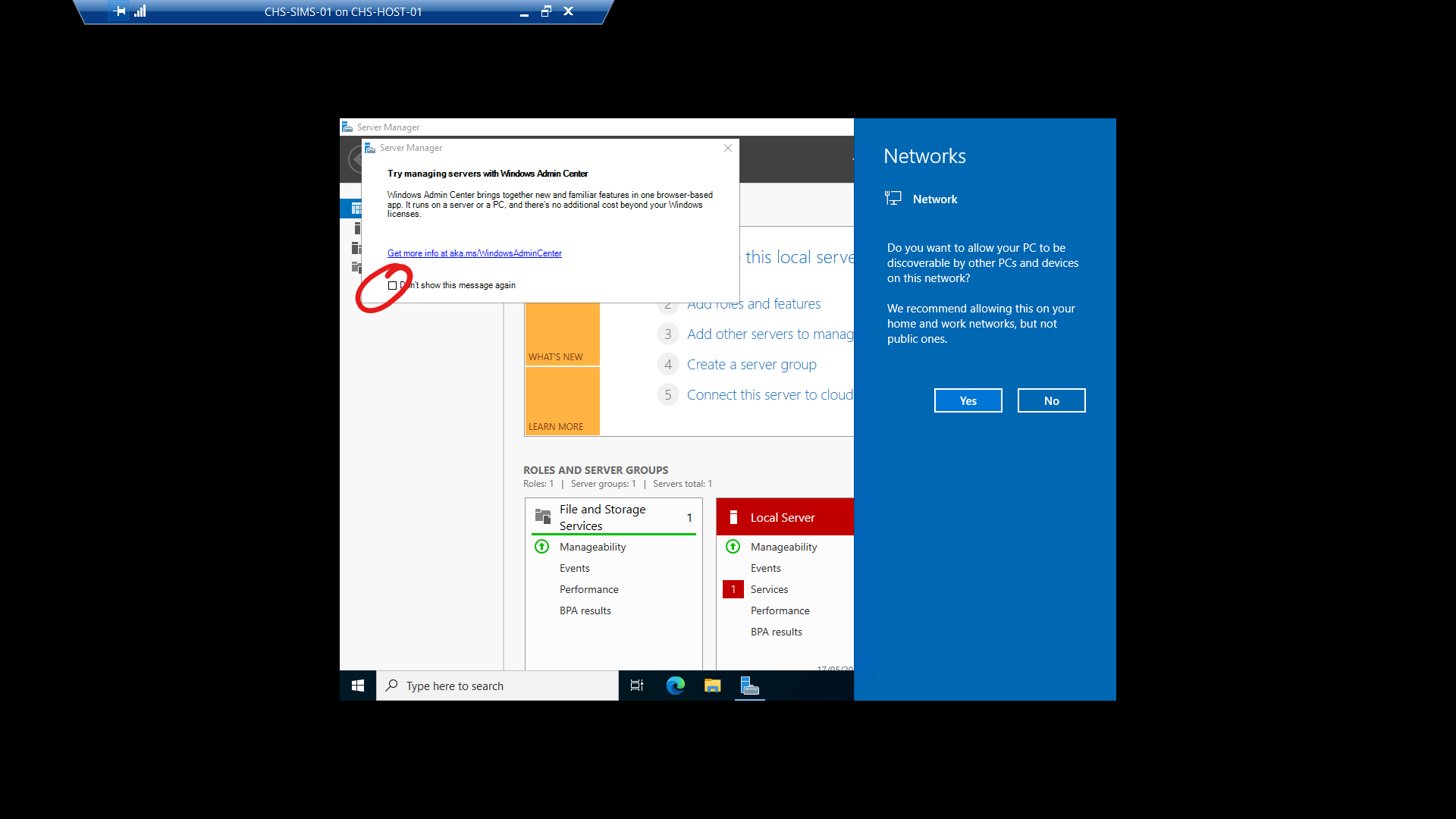Open Microsoft Edge from taskbar
1456x819 pixels.
pos(675,686)
